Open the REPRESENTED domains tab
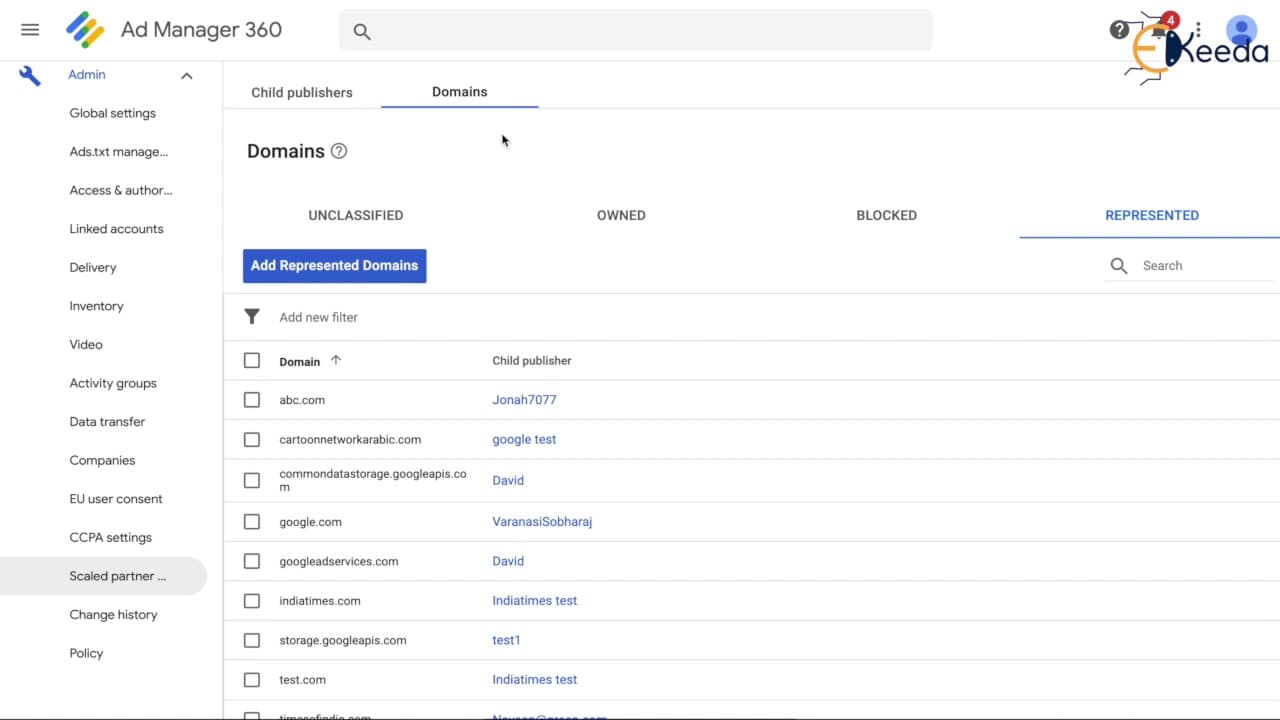1280x720 pixels. [1152, 215]
